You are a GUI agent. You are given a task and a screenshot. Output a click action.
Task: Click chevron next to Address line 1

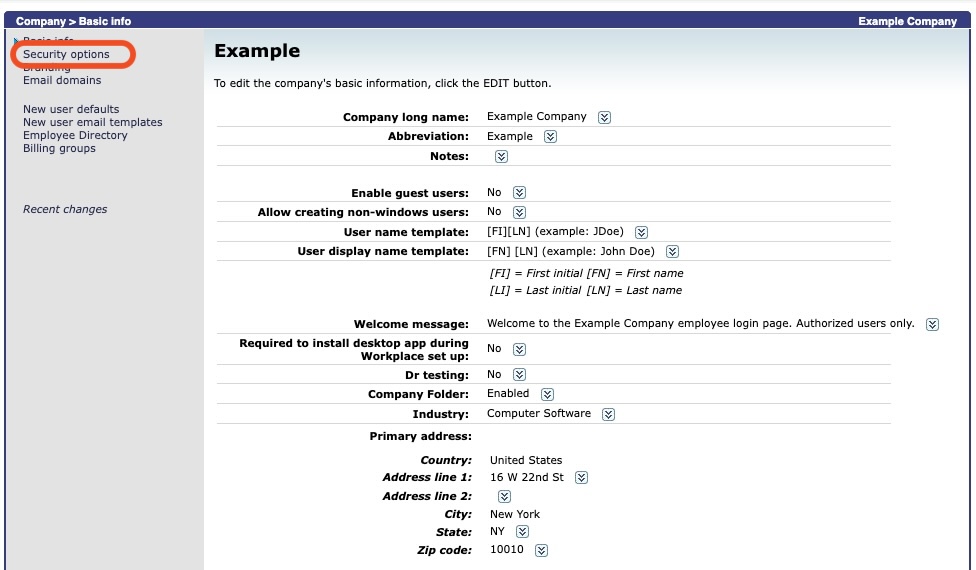click(581, 477)
